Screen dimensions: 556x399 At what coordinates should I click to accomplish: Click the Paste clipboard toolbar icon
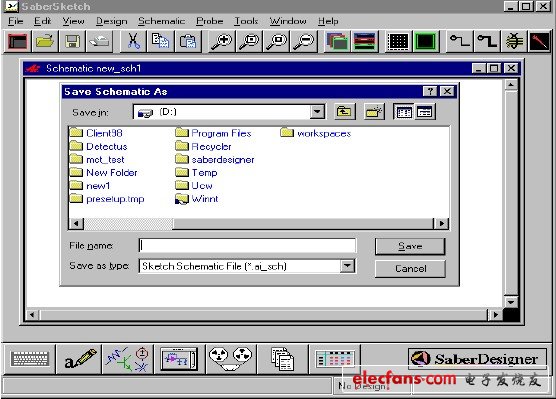[x=188, y=41]
